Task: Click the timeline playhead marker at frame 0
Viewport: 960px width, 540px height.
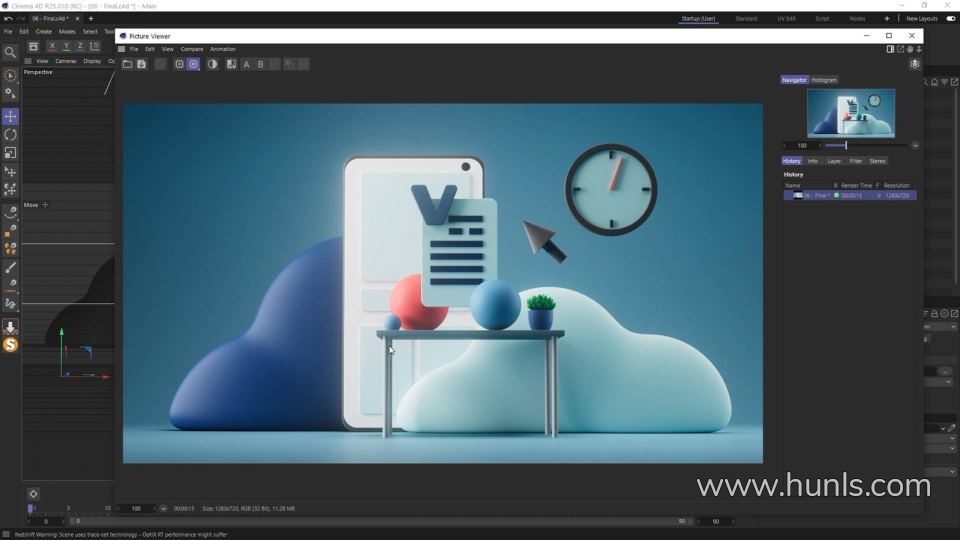Action: coord(31,508)
